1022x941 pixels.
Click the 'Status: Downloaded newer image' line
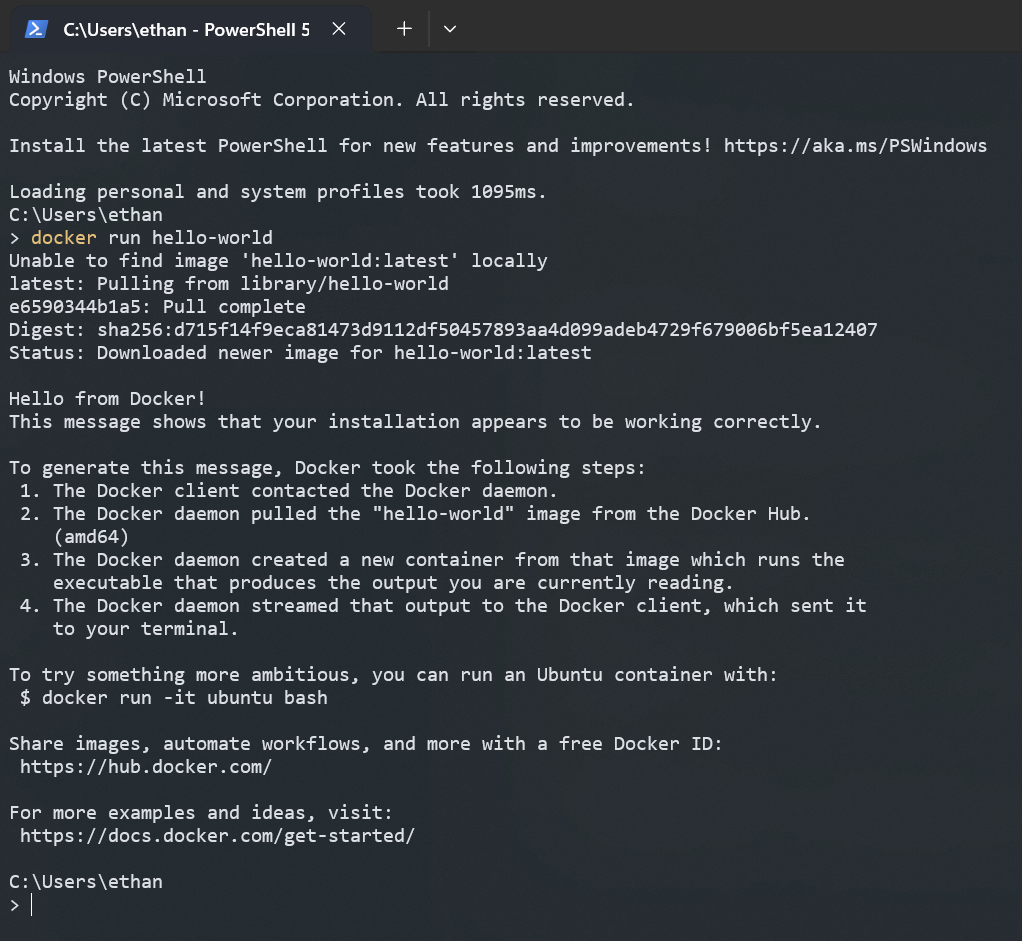(x=300, y=353)
